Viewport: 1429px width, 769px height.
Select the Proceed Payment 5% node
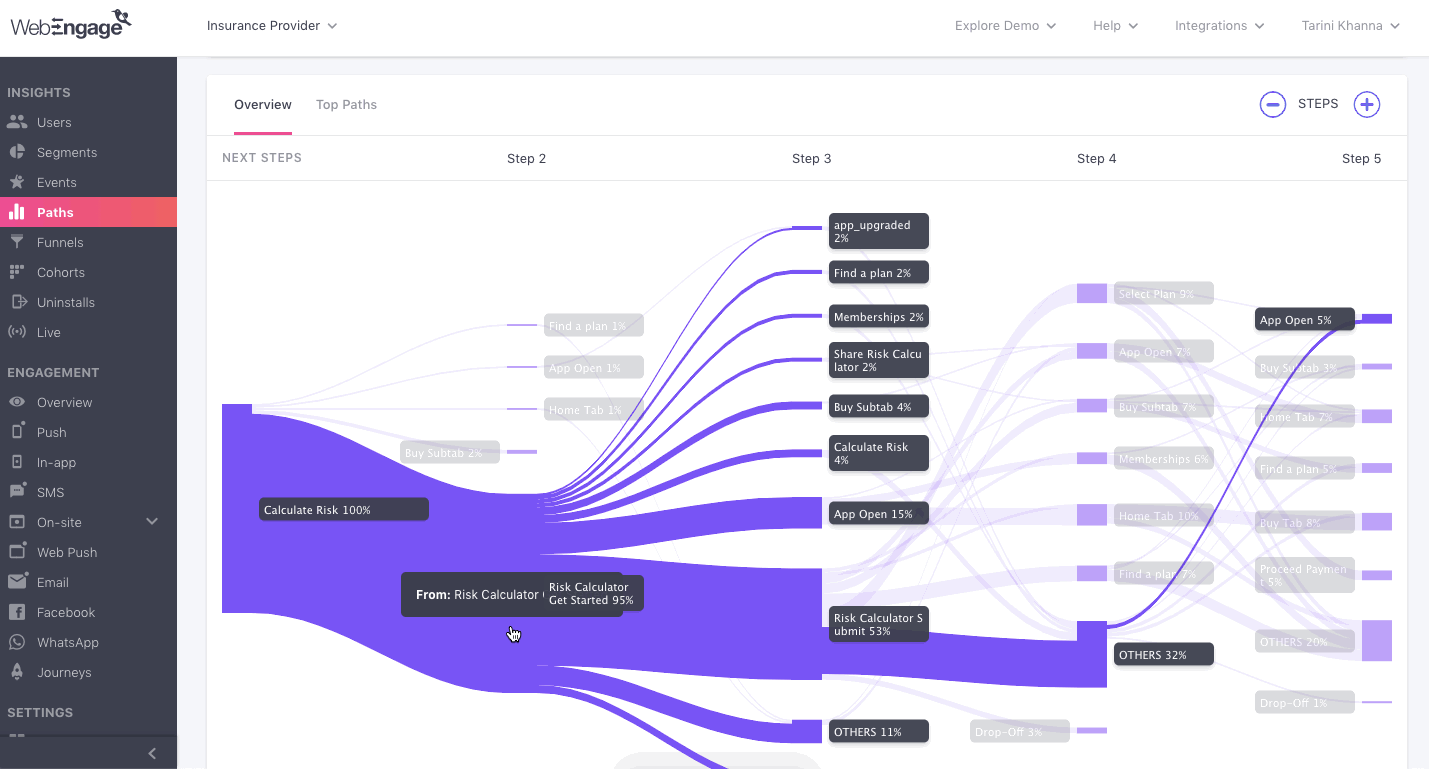1305,575
